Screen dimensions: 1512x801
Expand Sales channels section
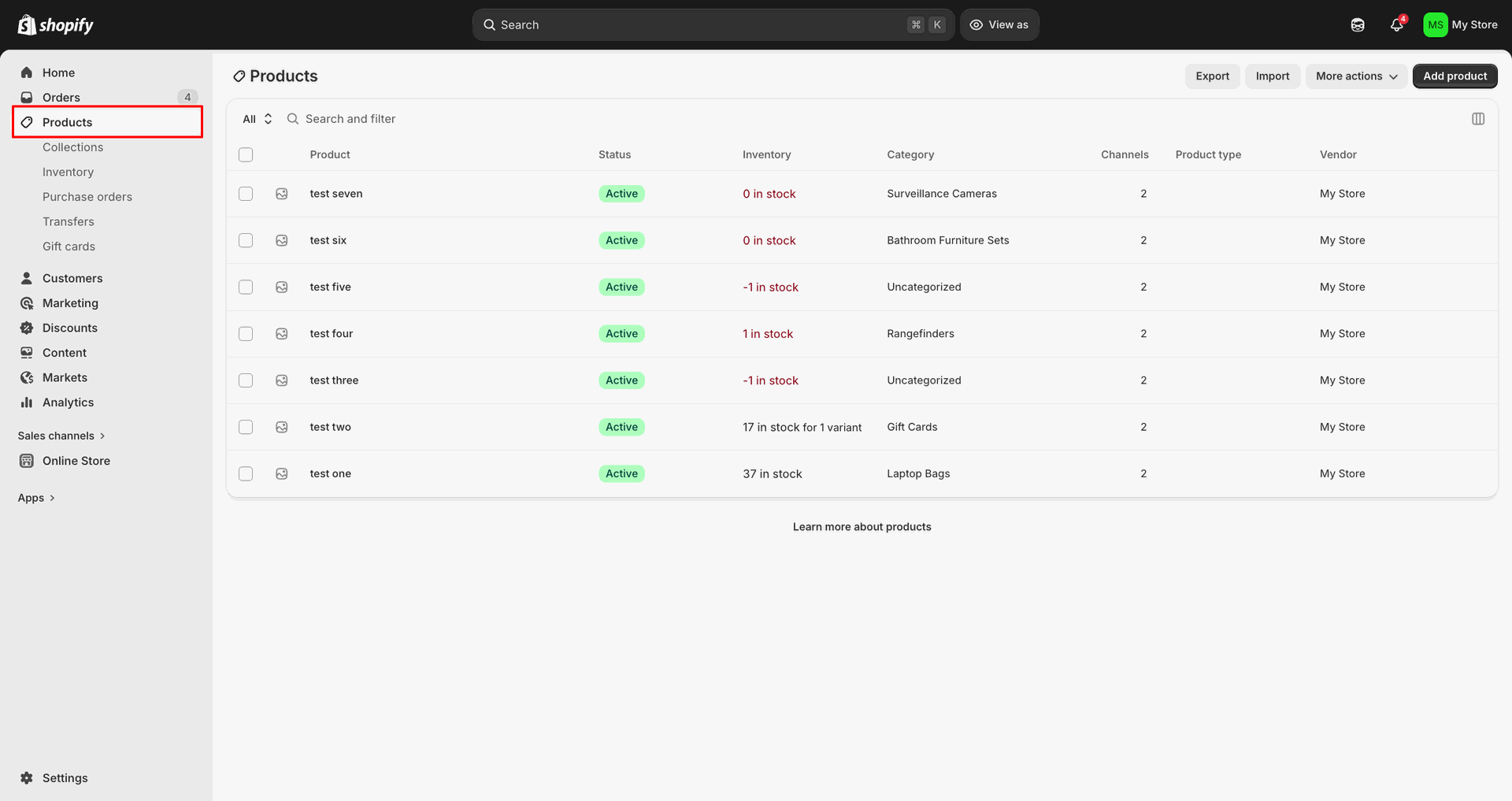[x=61, y=436]
